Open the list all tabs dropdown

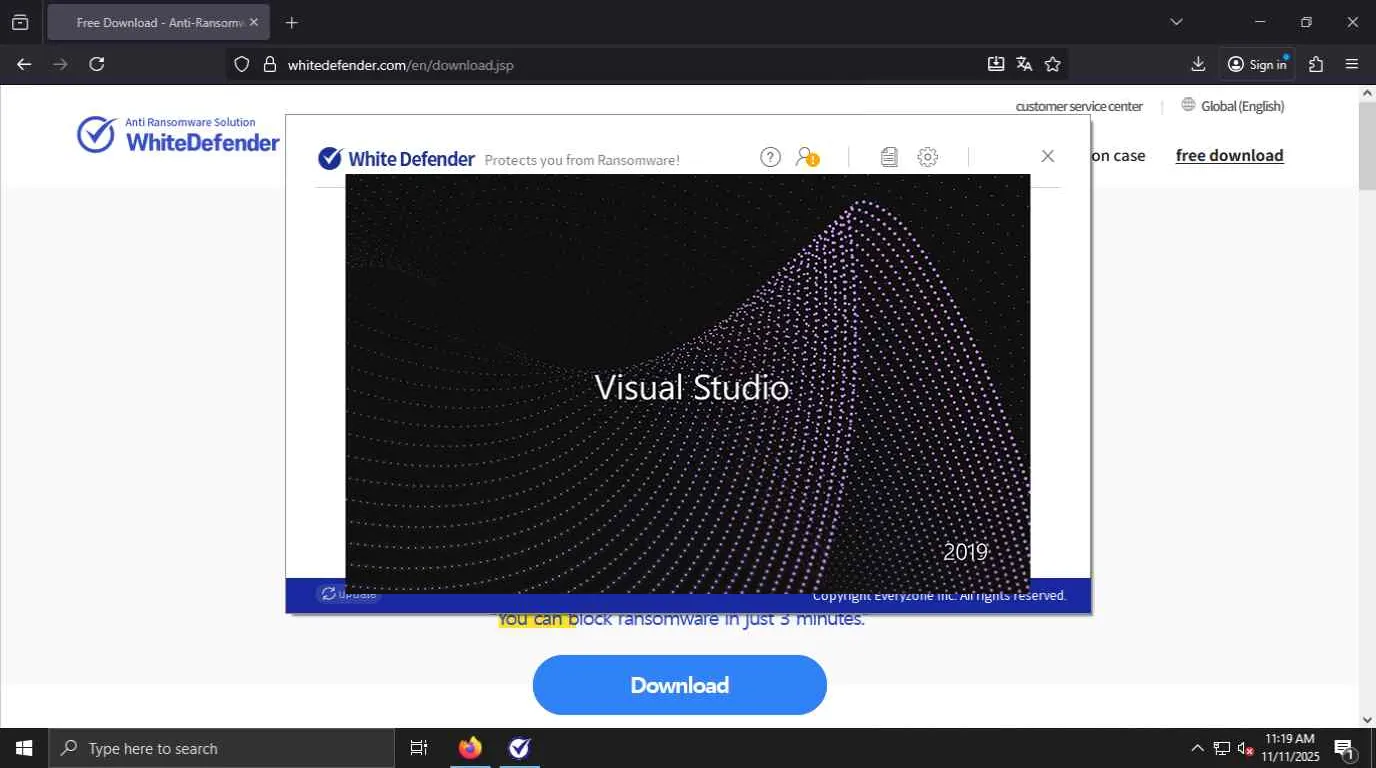tap(1176, 22)
